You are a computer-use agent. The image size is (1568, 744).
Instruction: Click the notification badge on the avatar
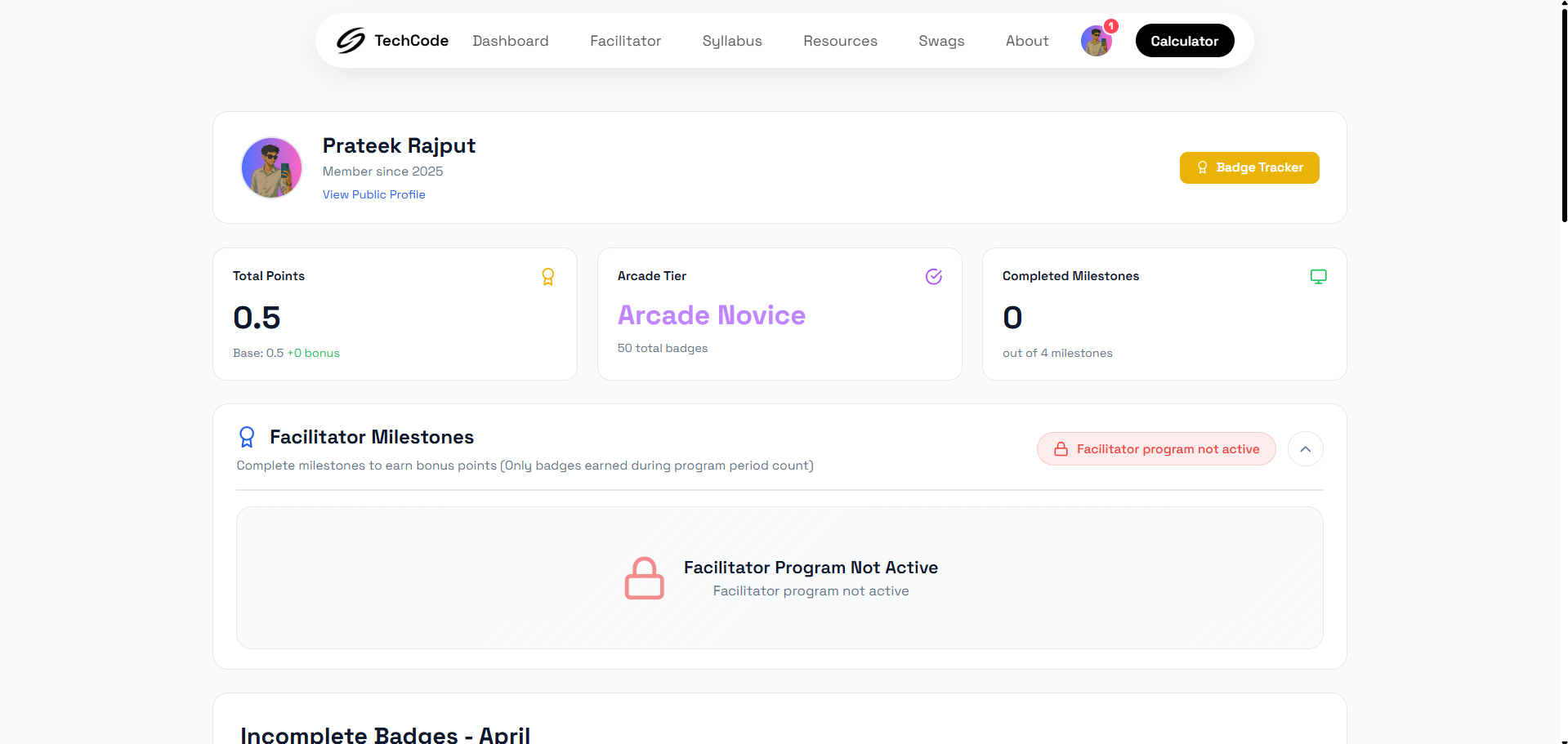[x=1110, y=26]
